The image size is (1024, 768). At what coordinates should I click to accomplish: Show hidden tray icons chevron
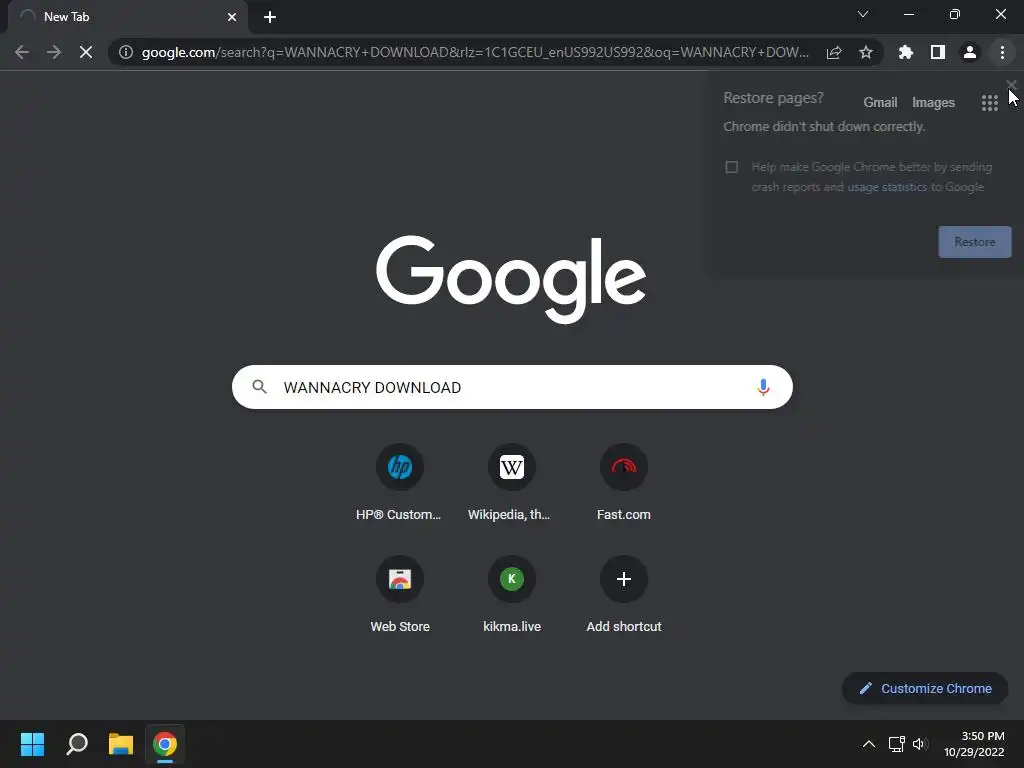pyautogui.click(x=869, y=744)
